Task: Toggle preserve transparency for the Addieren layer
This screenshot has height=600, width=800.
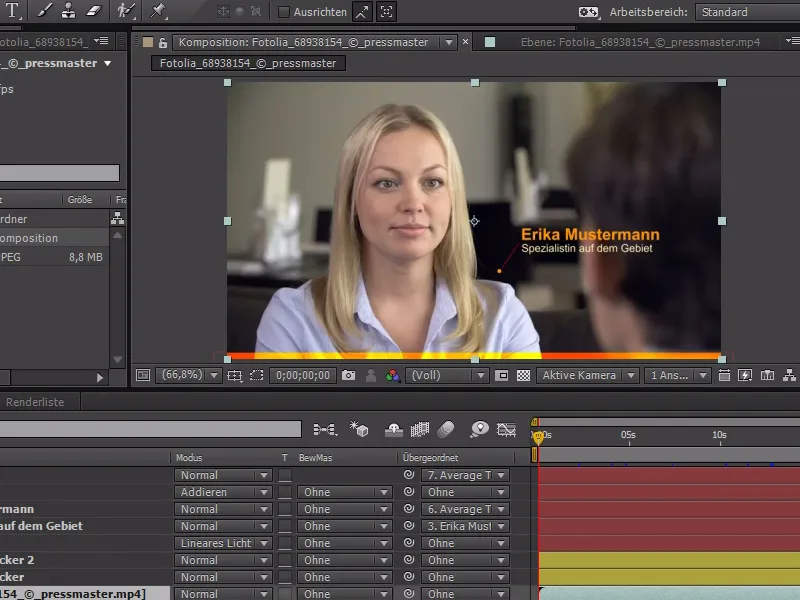Action: point(285,492)
